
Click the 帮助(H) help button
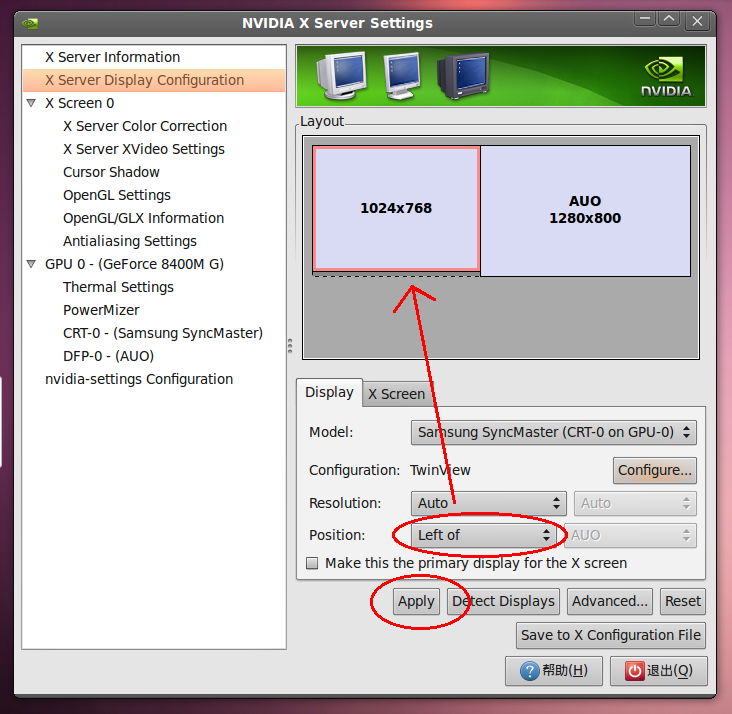point(554,671)
